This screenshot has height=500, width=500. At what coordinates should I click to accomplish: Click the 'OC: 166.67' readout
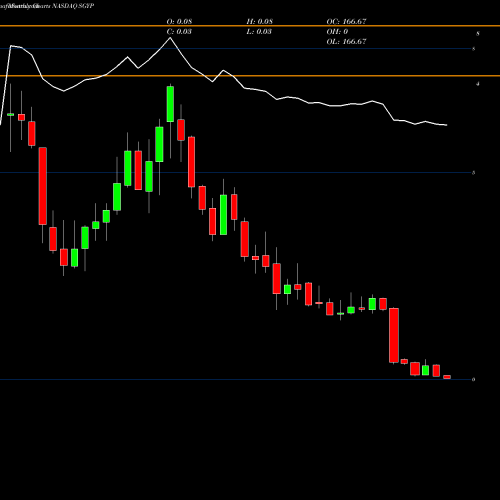click(x=346, y=21)
